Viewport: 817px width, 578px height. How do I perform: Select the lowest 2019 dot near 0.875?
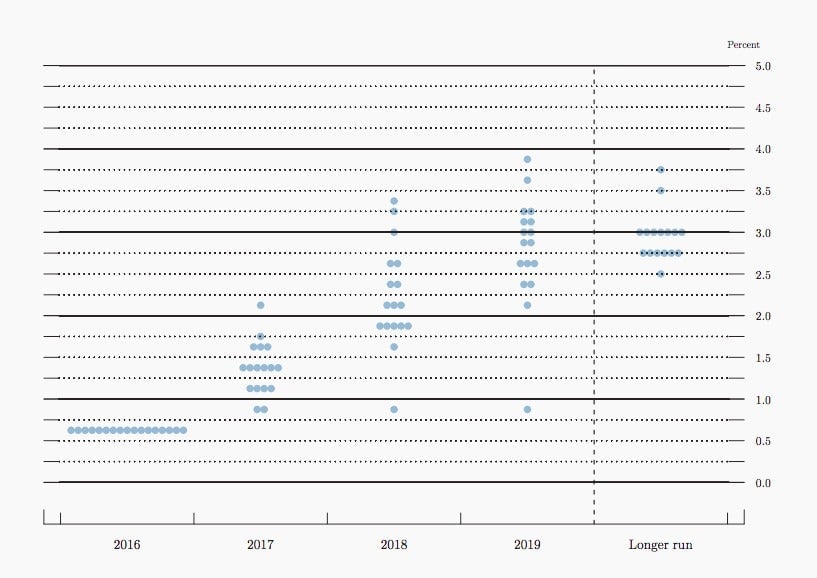coord(527,410)
